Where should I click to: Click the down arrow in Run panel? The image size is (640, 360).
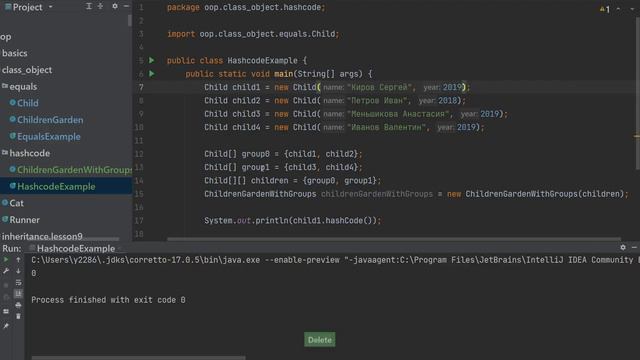click(18, 271)
